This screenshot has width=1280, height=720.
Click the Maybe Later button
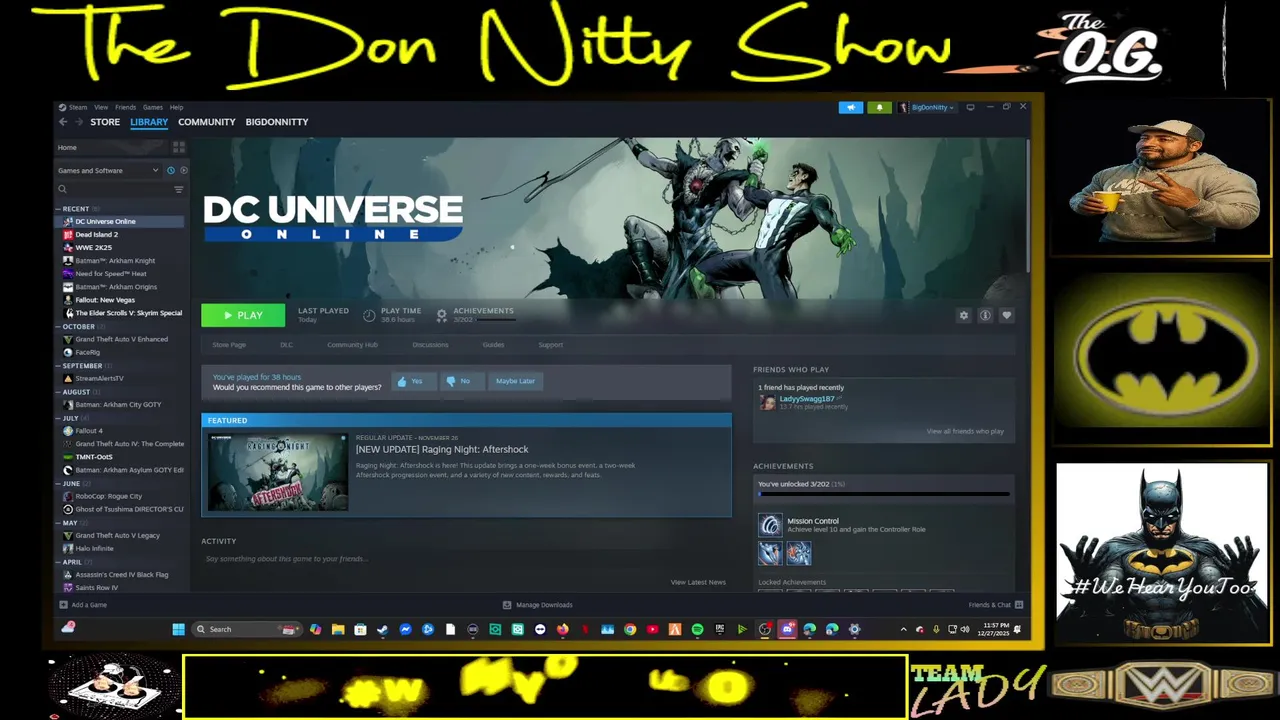(515, 381)
